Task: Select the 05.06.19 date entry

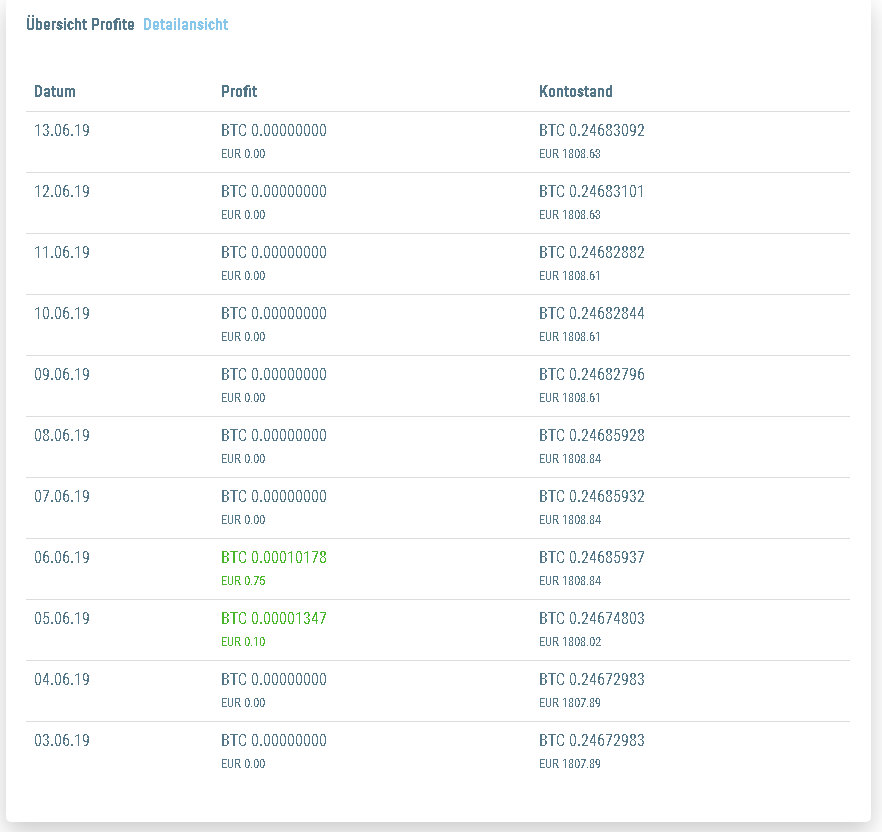Action: pyautogui.click(x=62, y=618)
